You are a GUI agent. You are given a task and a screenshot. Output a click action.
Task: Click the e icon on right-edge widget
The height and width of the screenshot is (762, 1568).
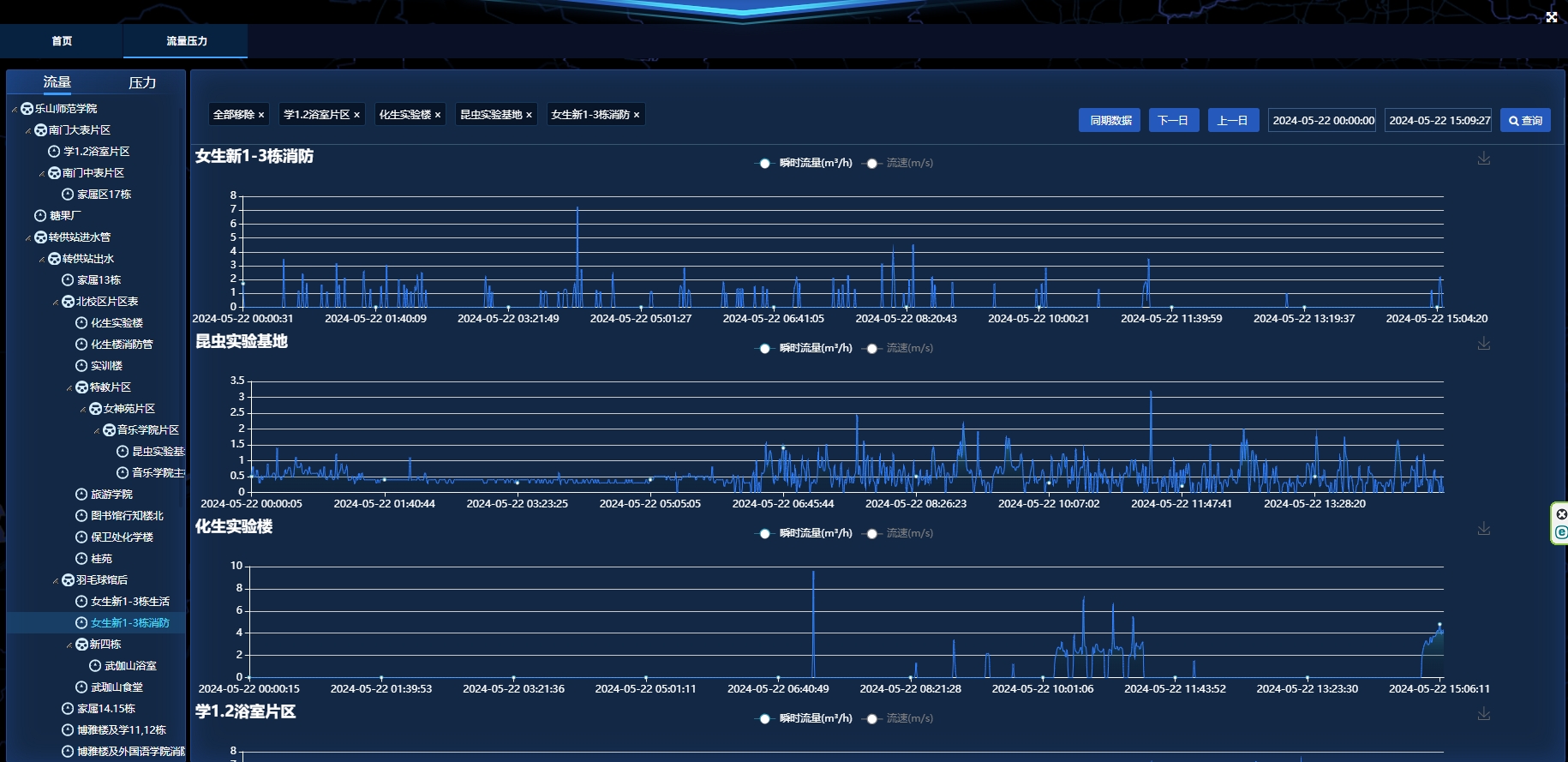tap(1561, 532)
